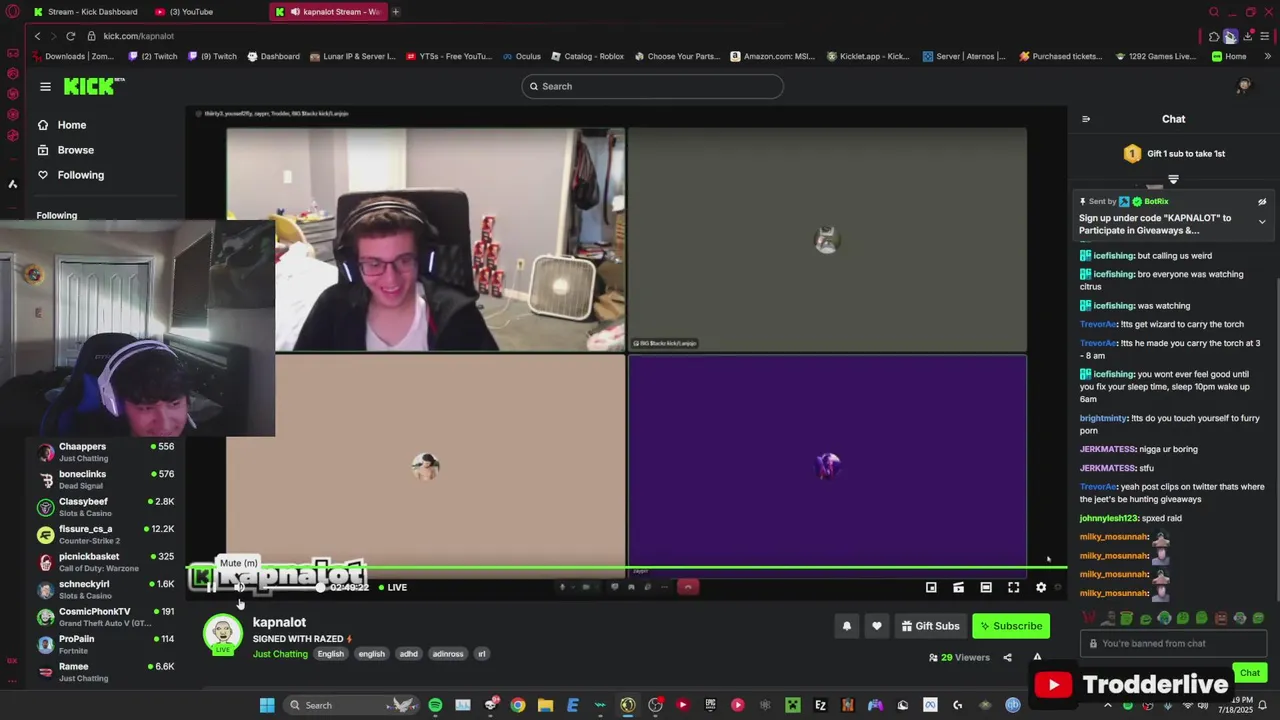Screen dimensions: 1280x720
Task: Open CosmicPhonkTV channel in sidebar
Action: pos(105,617)
